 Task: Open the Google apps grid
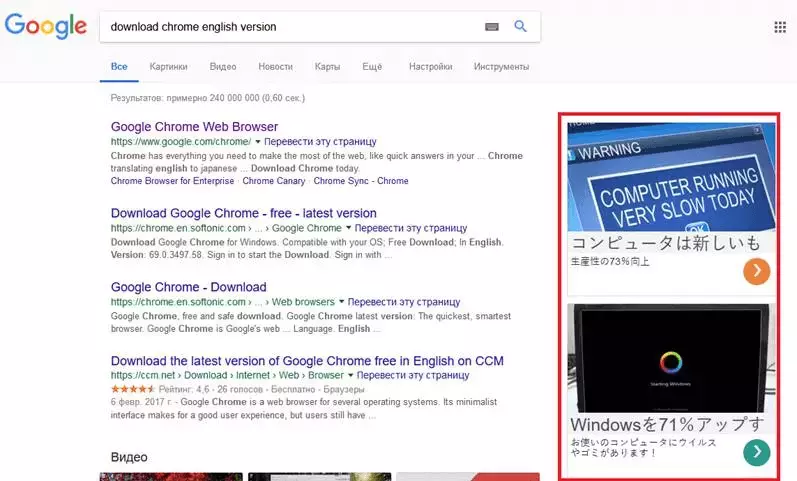(780, 27)
